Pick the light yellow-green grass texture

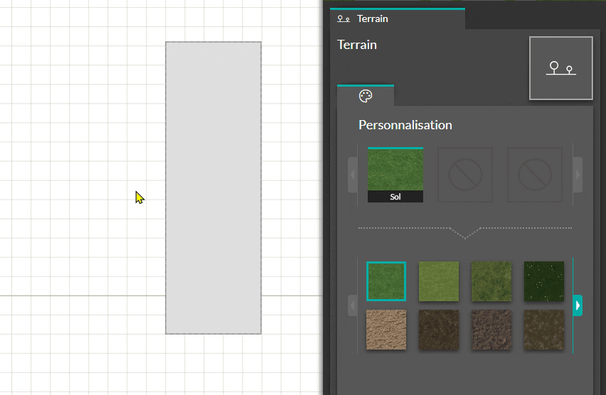pos(439,281)
